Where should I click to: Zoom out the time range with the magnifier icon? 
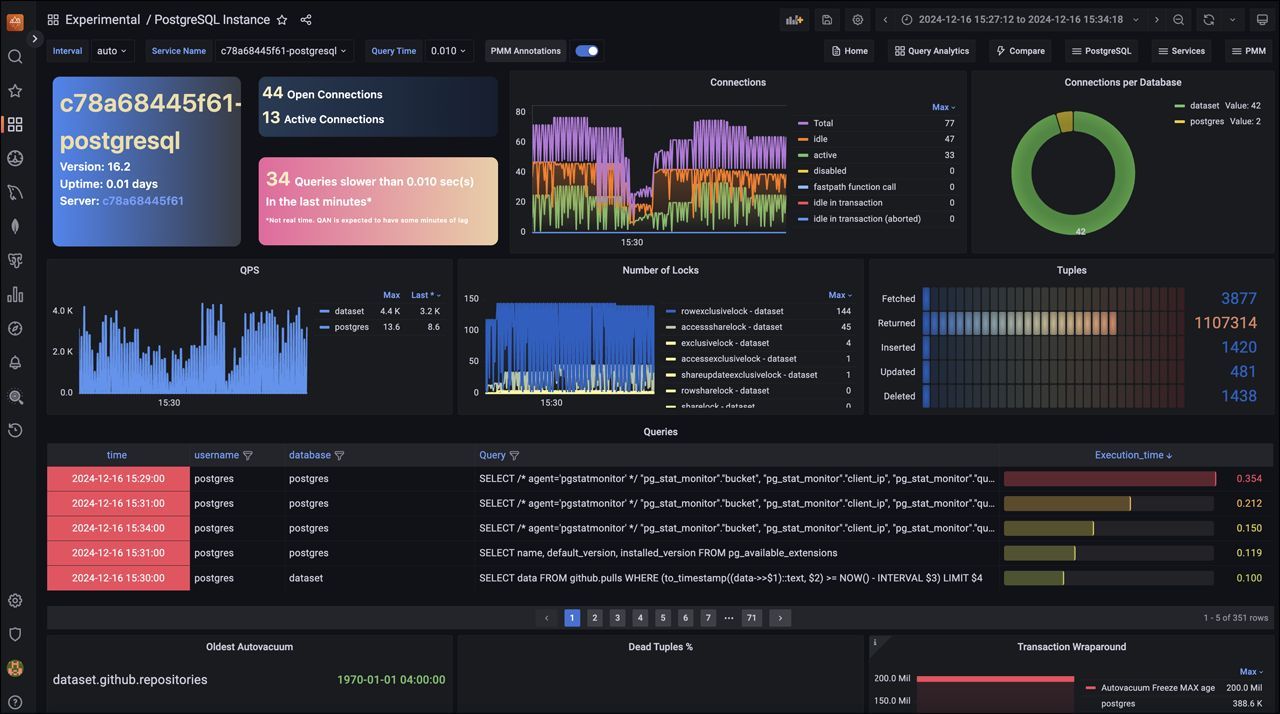1180,19
